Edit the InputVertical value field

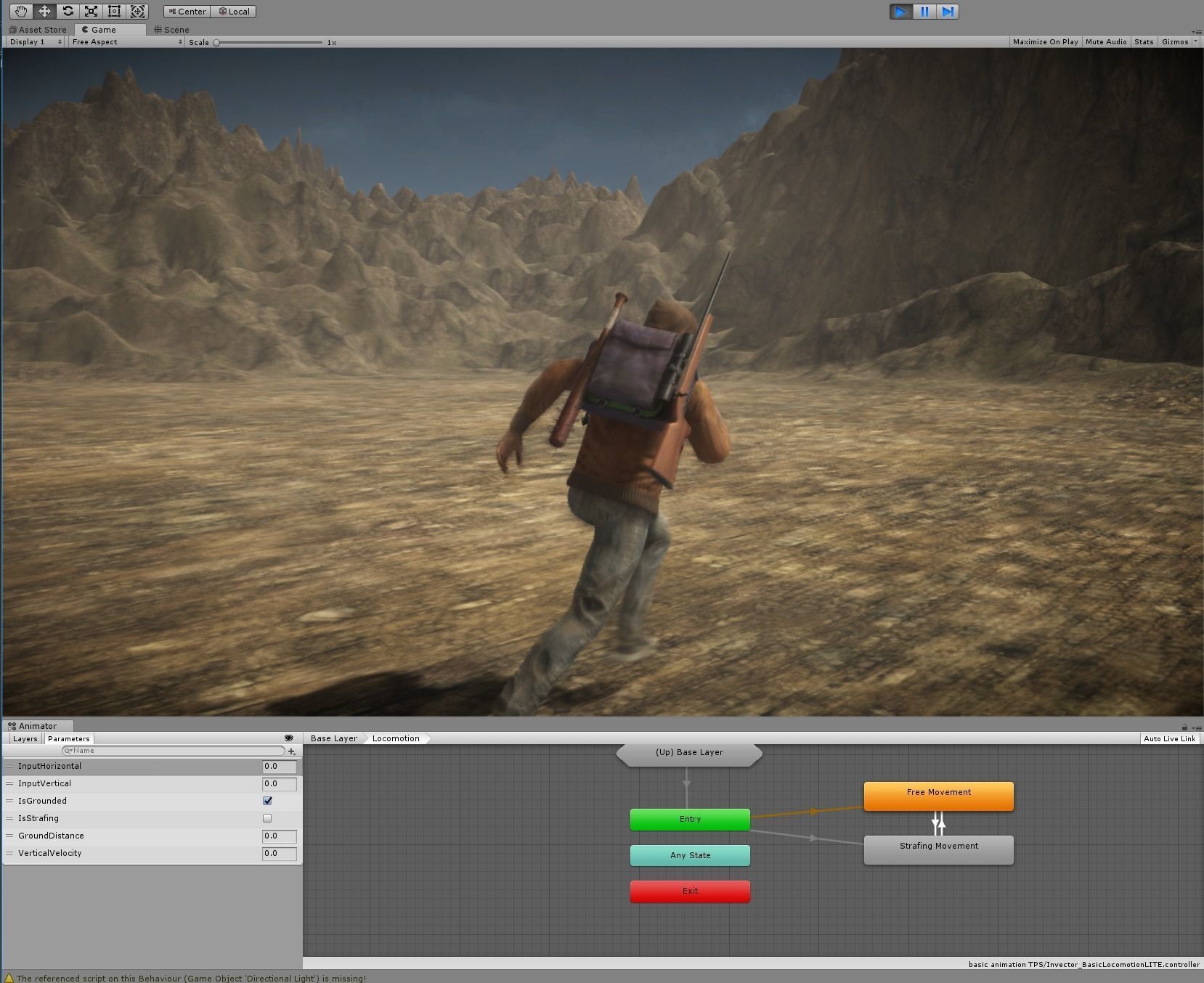280,783
